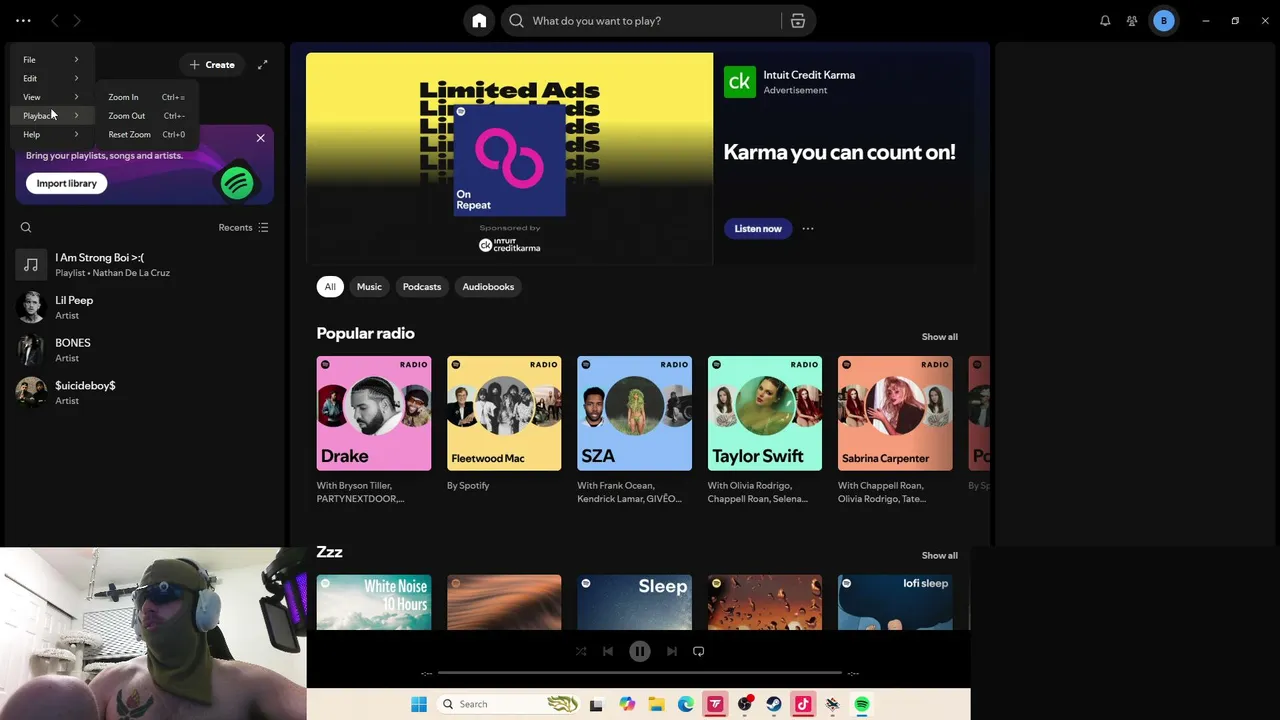Open the Fleetwood Mac radio card
Image resolution: width=1280 pixels, height=720 pixels.
[504, 431]
